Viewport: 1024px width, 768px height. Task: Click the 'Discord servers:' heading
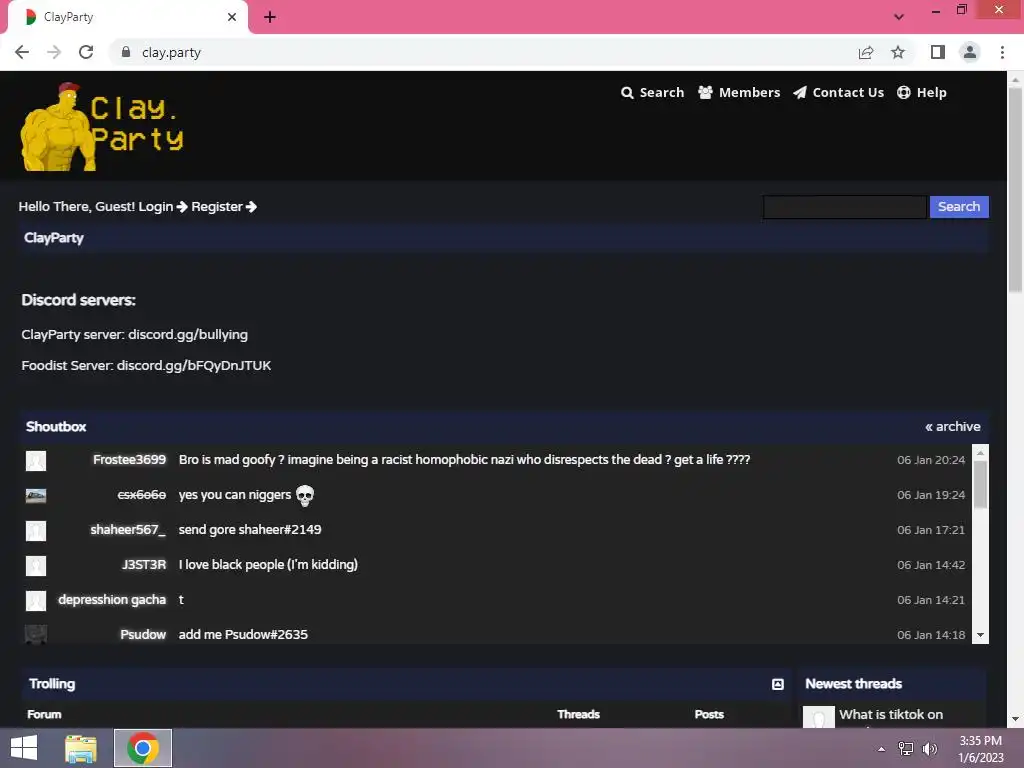78,300
